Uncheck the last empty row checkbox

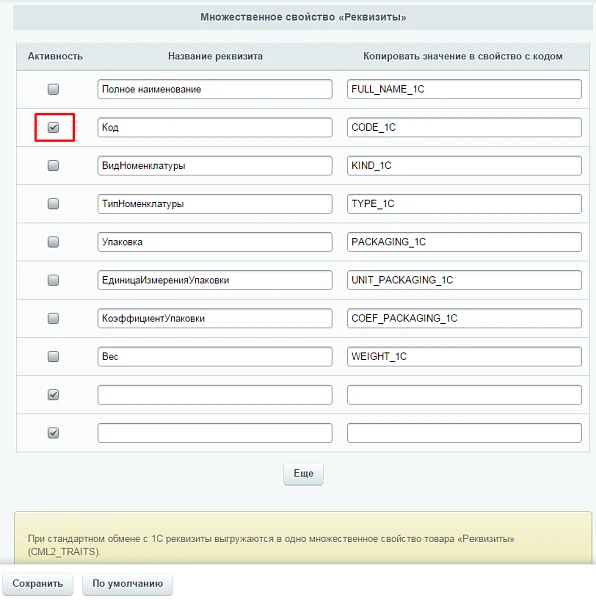click(x=53, y=433)
